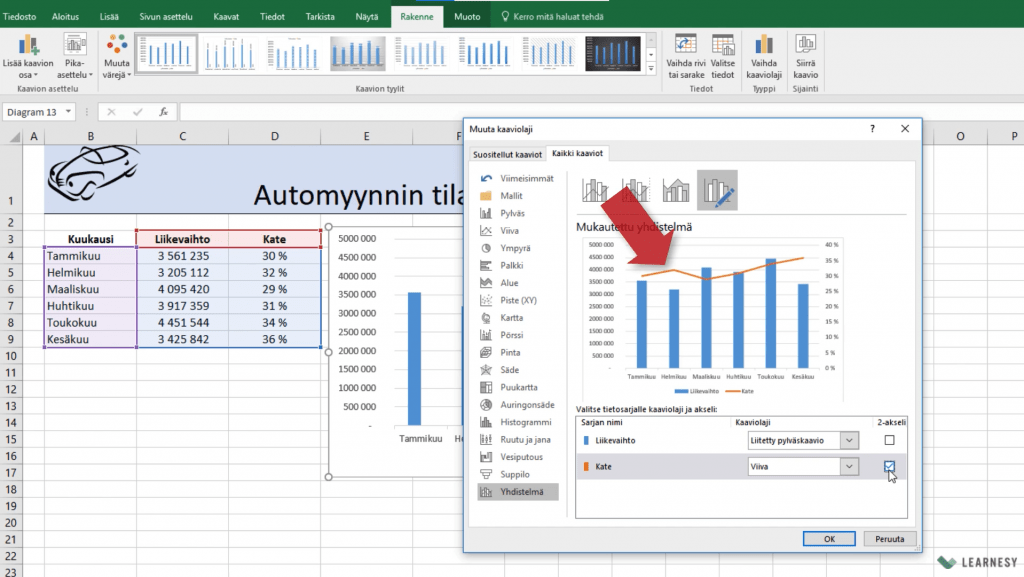1024x577 pixels.
Task: Switch to the Suositellut kaaviot tab
Action: tap(507, 154)
